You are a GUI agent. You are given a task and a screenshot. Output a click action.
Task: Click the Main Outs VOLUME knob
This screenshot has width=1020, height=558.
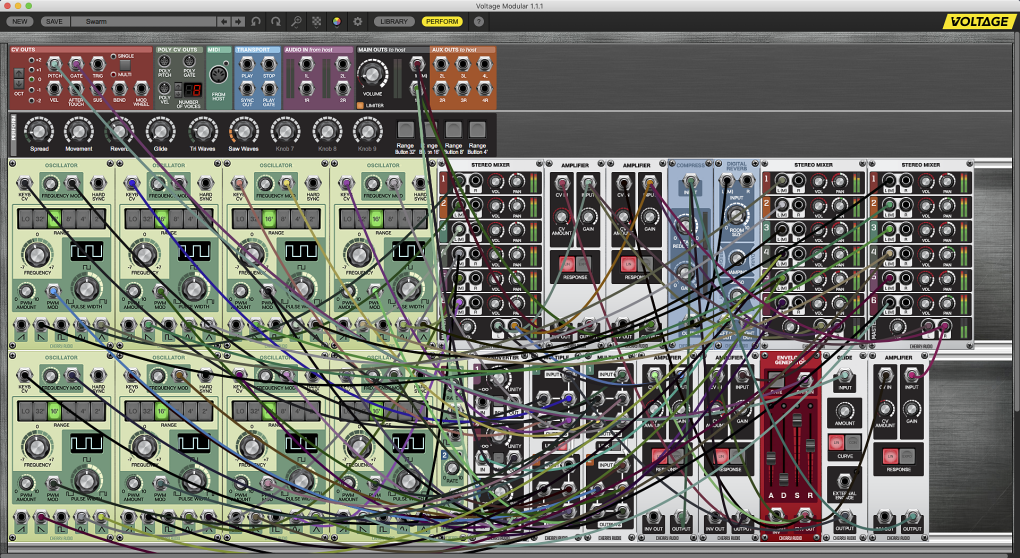click(x=373, y=73)
